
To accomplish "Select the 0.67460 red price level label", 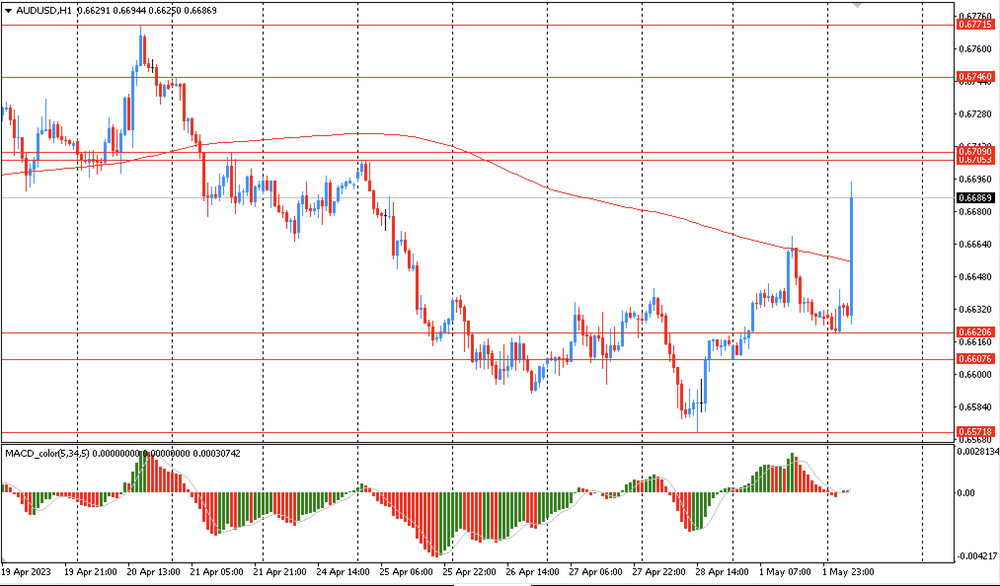I will point(975,77).
